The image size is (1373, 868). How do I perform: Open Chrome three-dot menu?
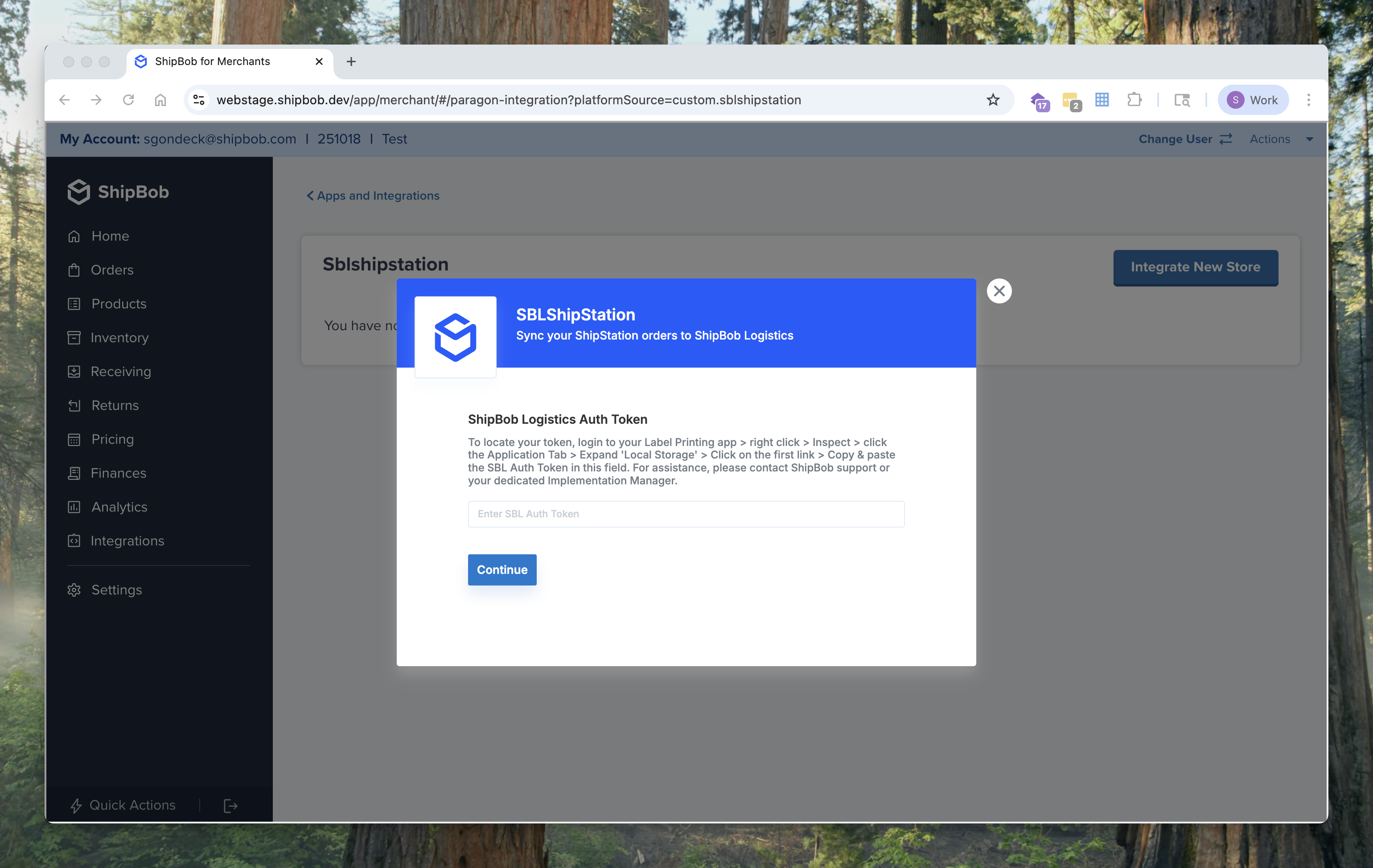pos(1308,100)
